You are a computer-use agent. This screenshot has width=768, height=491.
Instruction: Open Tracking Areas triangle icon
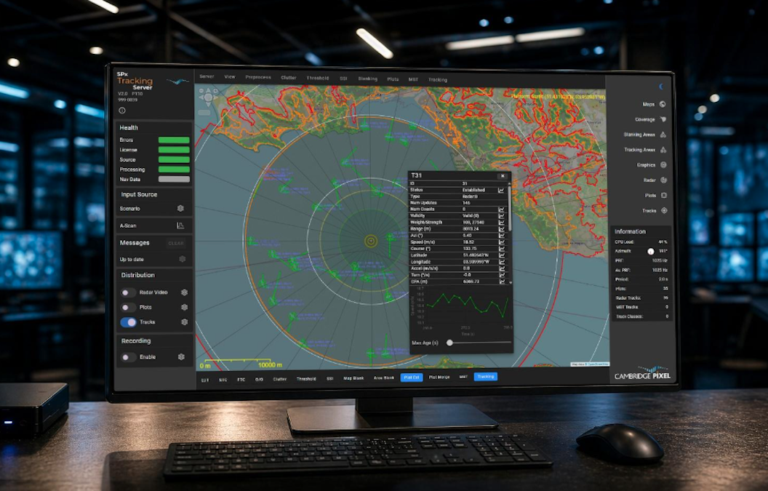coord(663,149)
